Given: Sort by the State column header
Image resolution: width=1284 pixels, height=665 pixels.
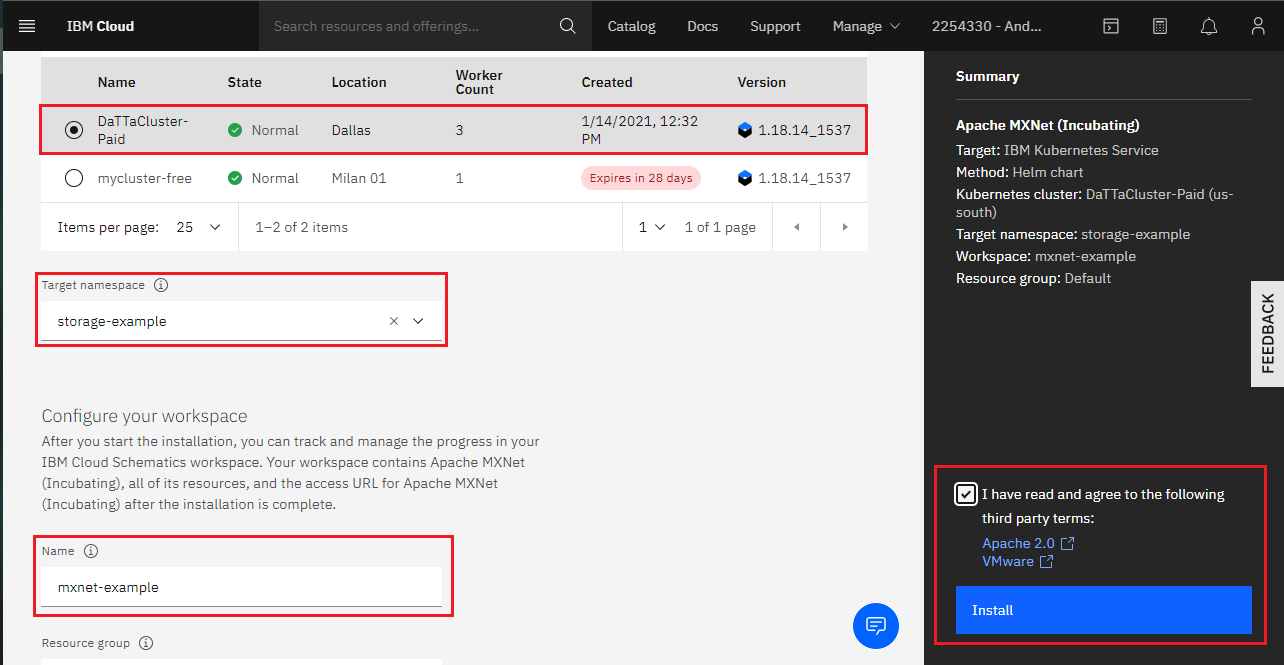Looking at the screenshot, I should [245, 82].
